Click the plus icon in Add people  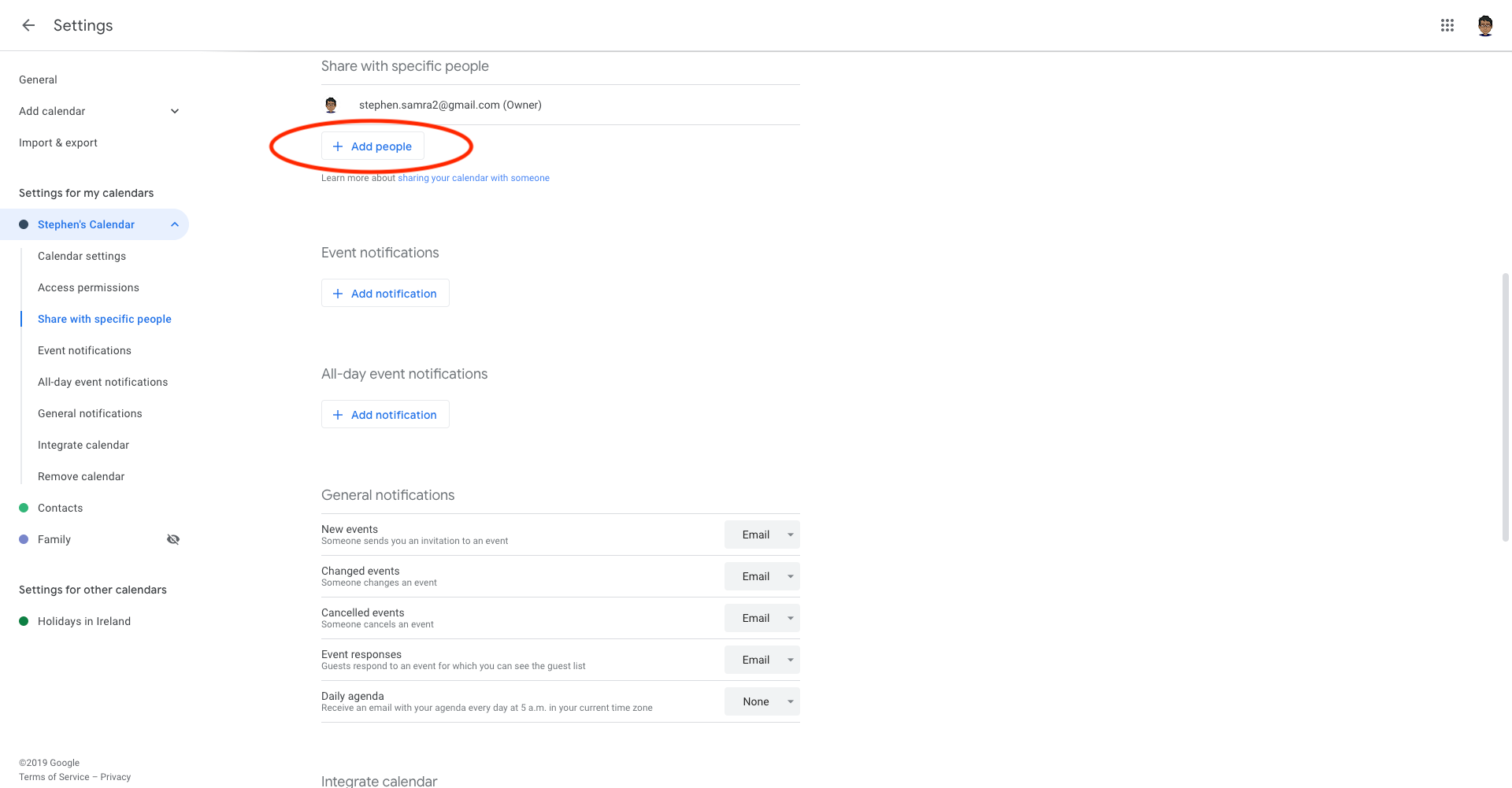pos(338,146)
